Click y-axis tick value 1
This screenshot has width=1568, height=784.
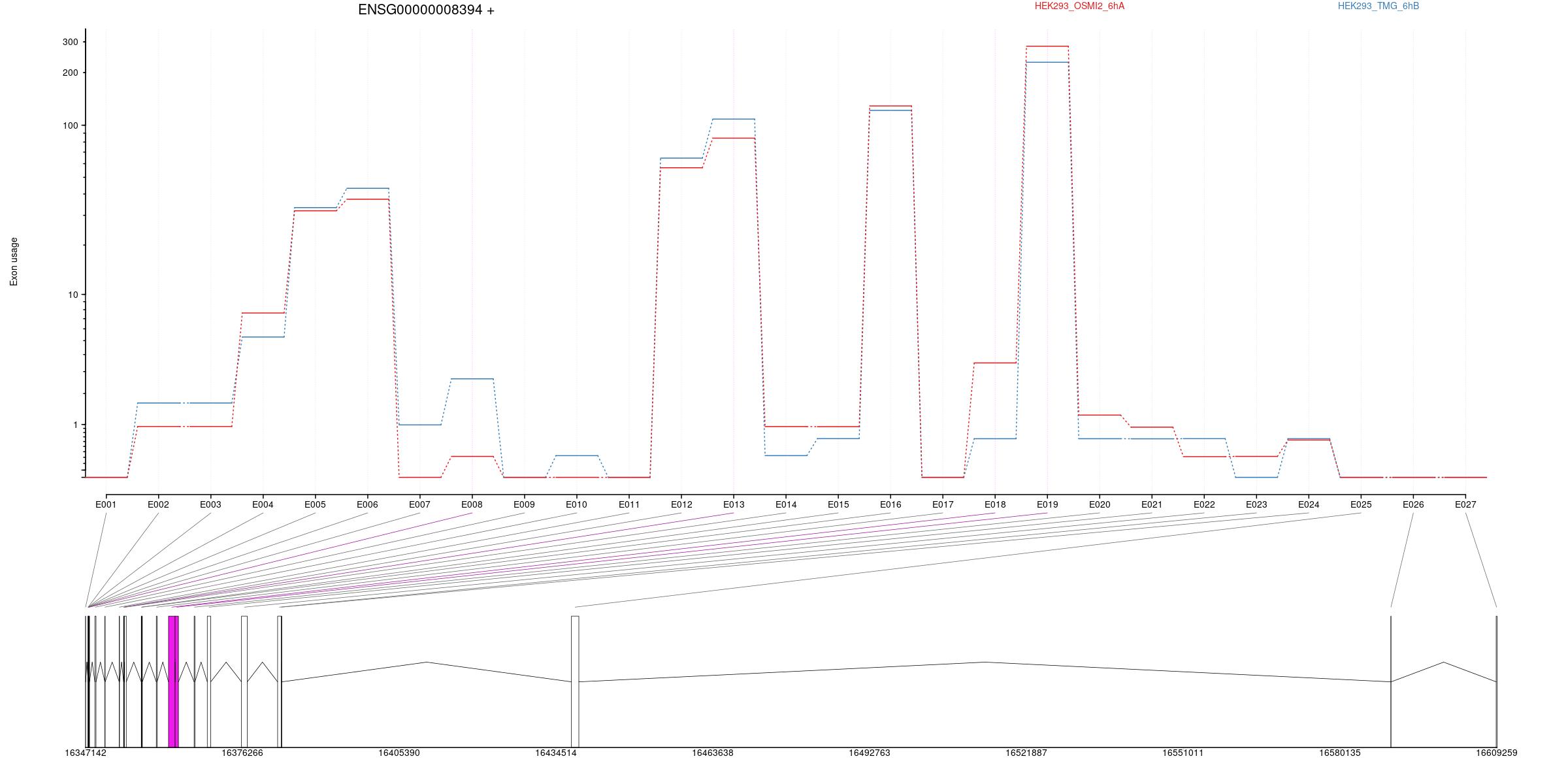[75, 425]
